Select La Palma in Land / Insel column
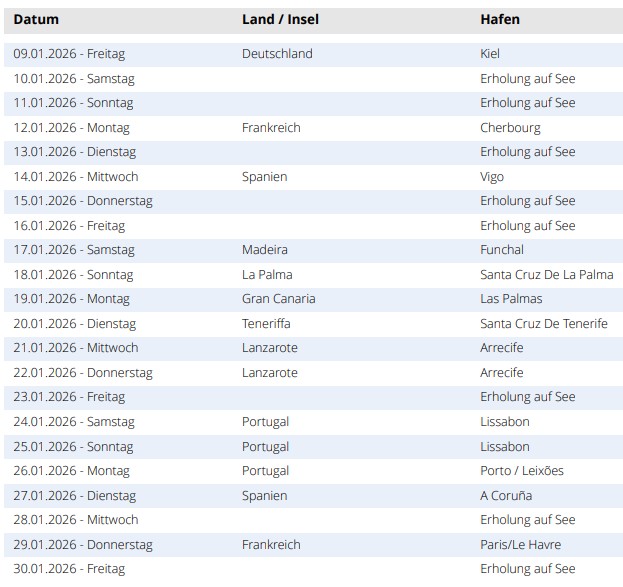Image resolution: width=623 pixels, height=587 pixels. pos(265,275)
